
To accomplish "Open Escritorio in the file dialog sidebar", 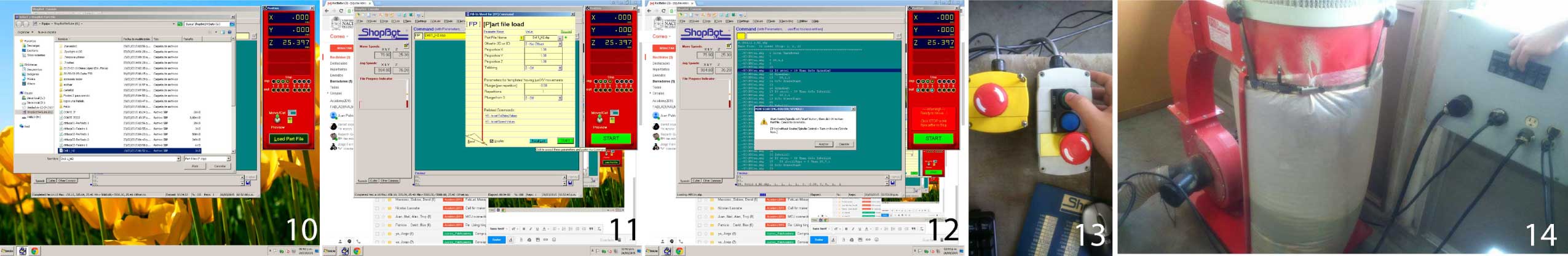I will 33,50.
